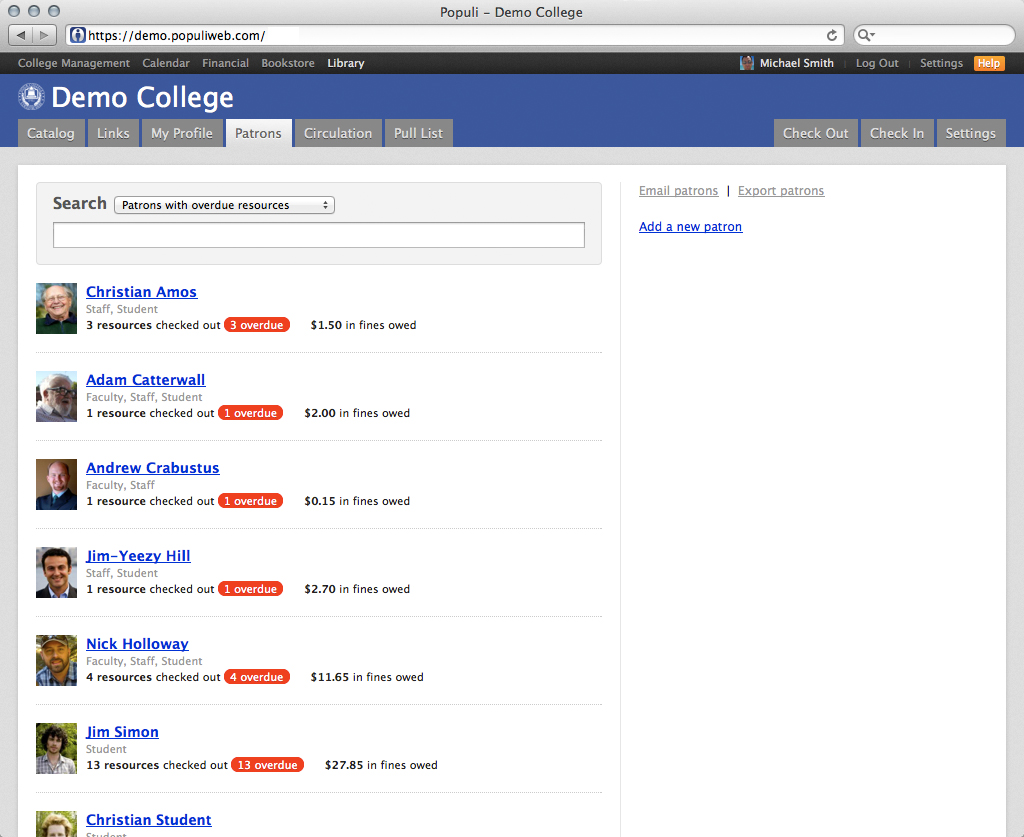Viewport: 1024px width, 837px height.
Task: Open the Check In tab
Action: click(897, 133)
